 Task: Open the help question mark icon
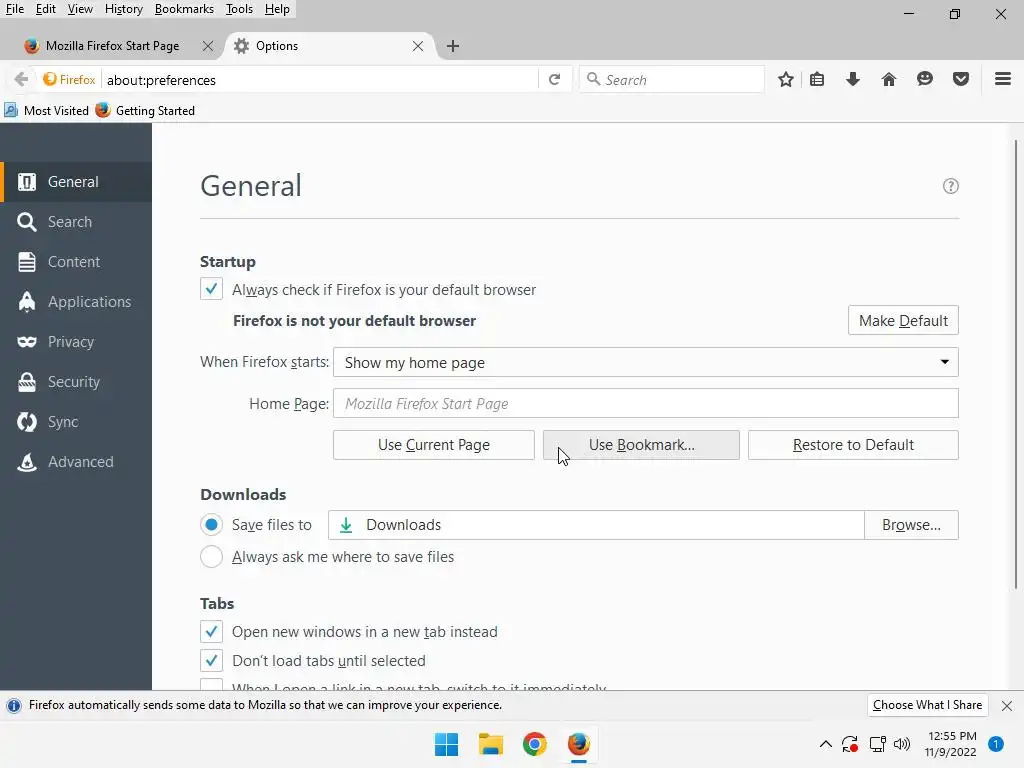951,186
